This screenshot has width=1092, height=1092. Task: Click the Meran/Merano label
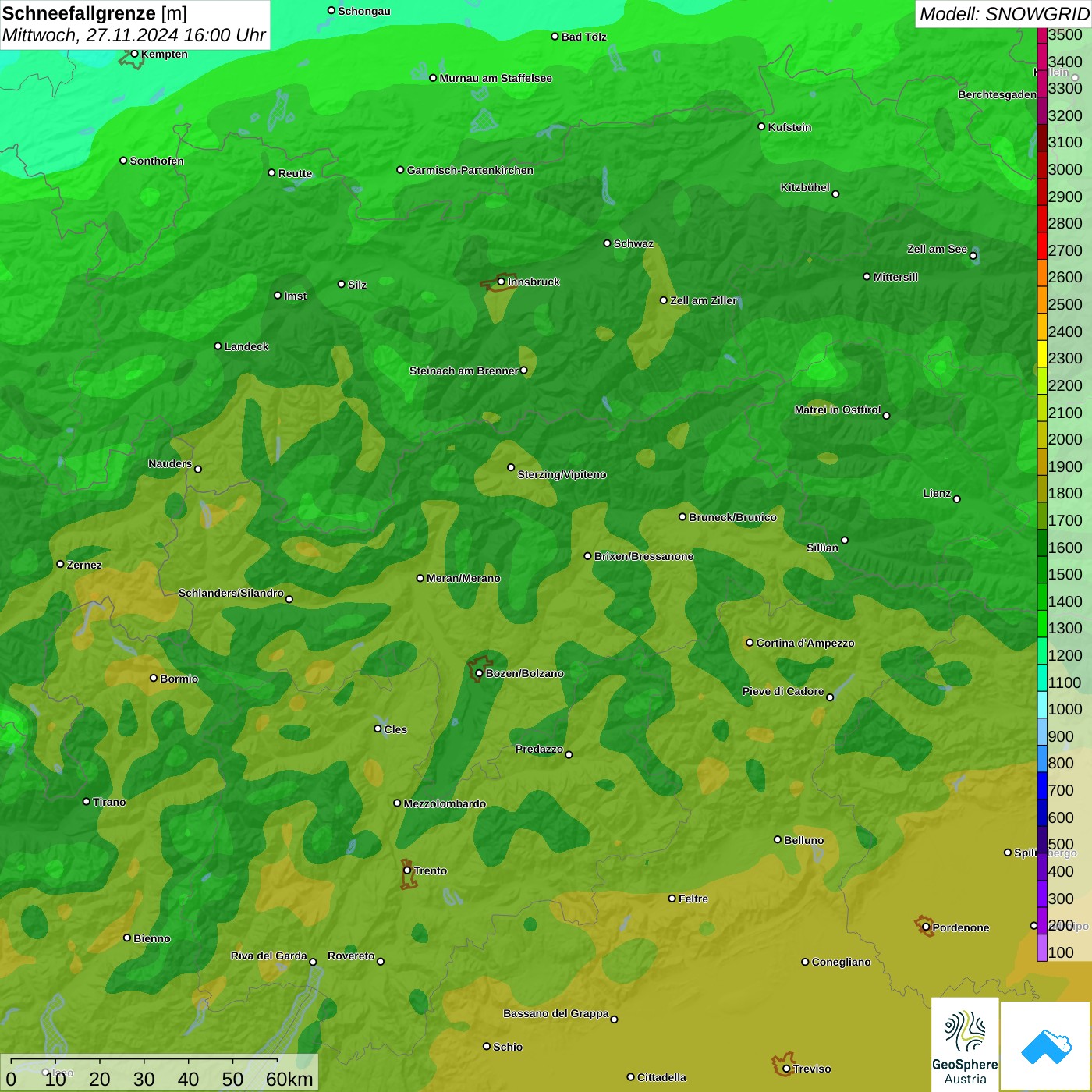463,578
